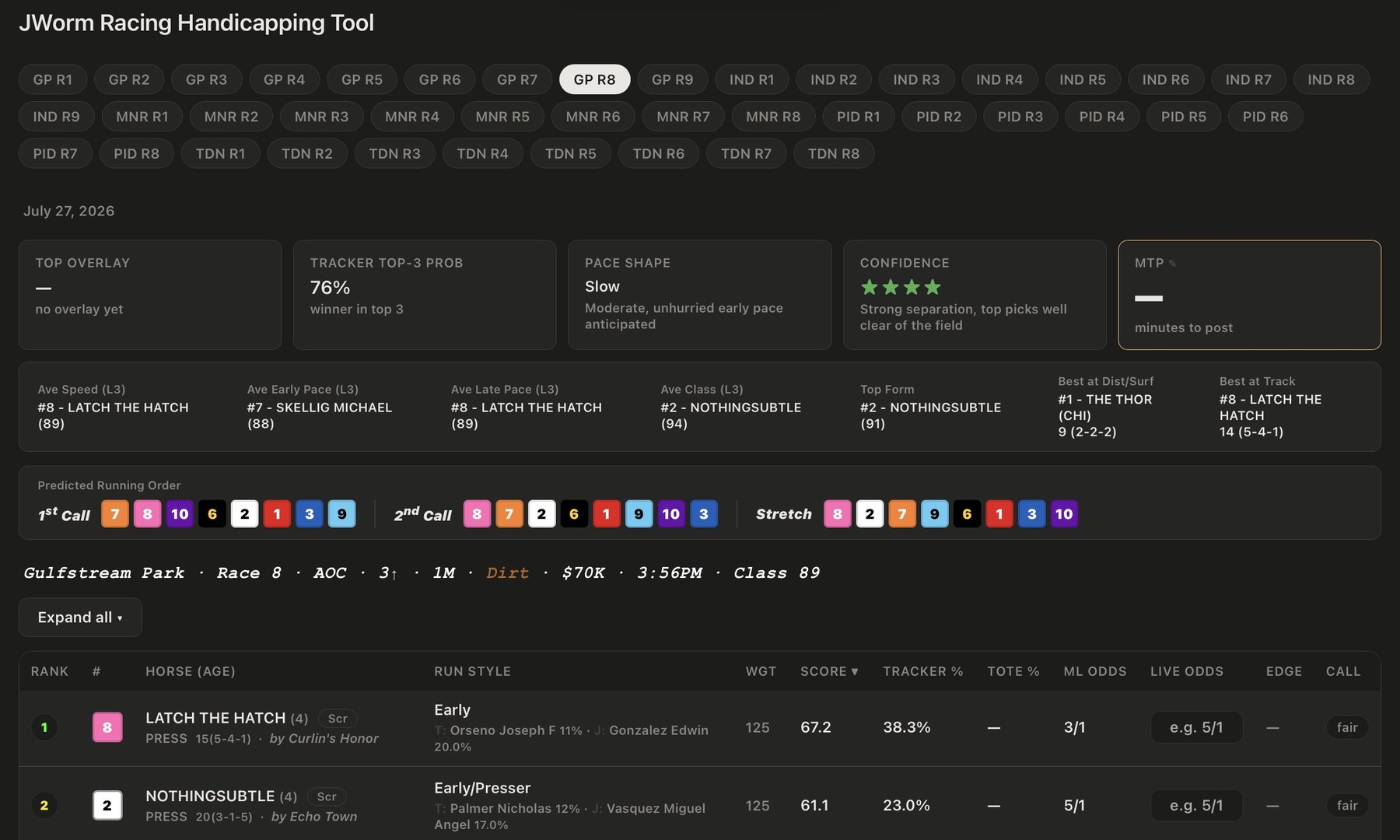Click the ML Odds column header

1095,671
